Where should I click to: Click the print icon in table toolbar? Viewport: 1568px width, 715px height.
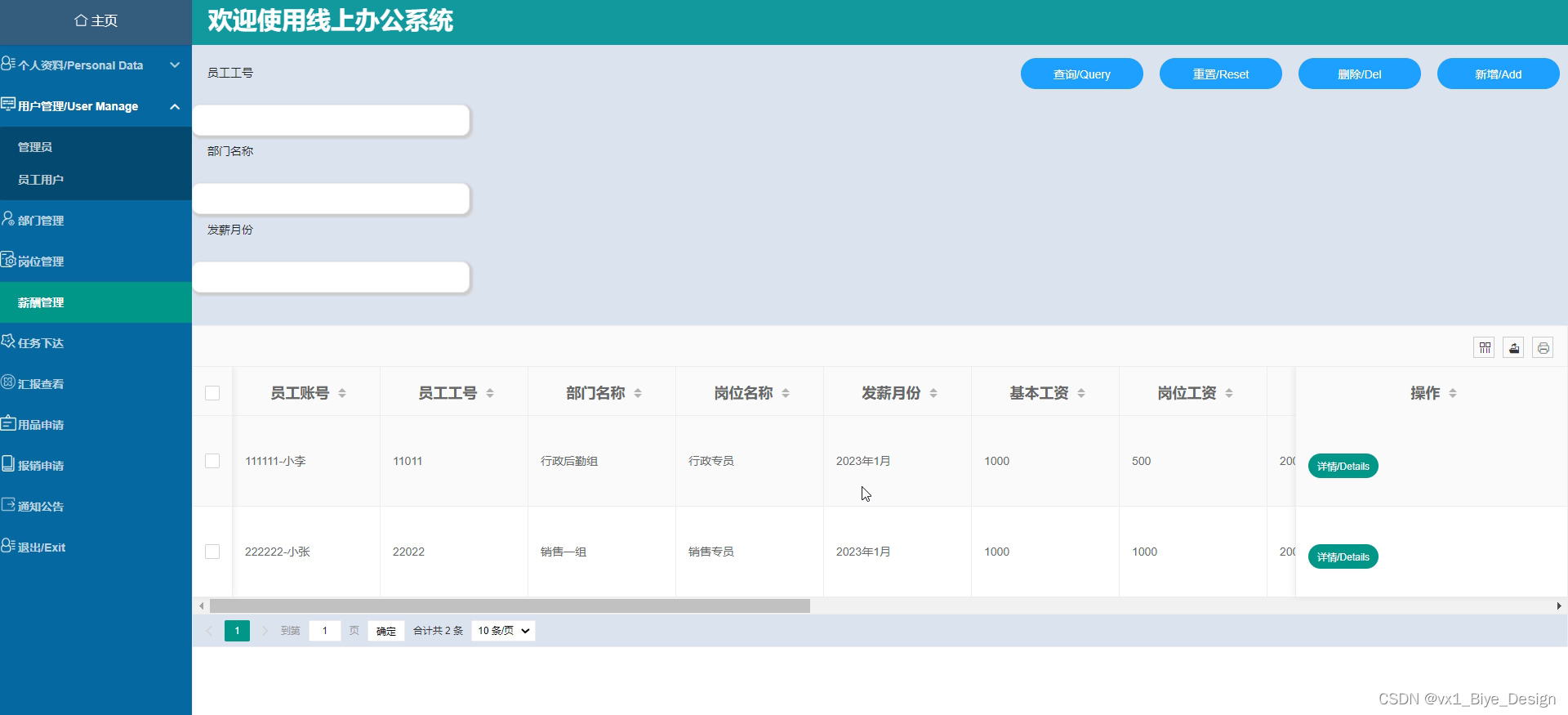point(1543,347)
